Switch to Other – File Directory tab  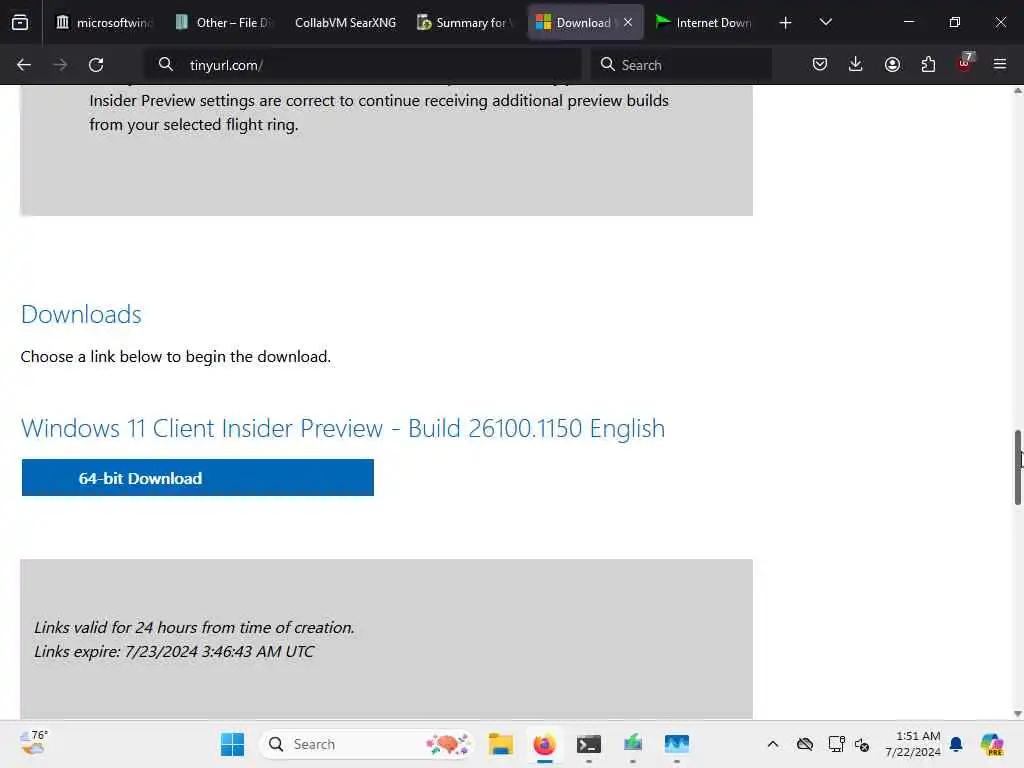[x=225, y=22]
